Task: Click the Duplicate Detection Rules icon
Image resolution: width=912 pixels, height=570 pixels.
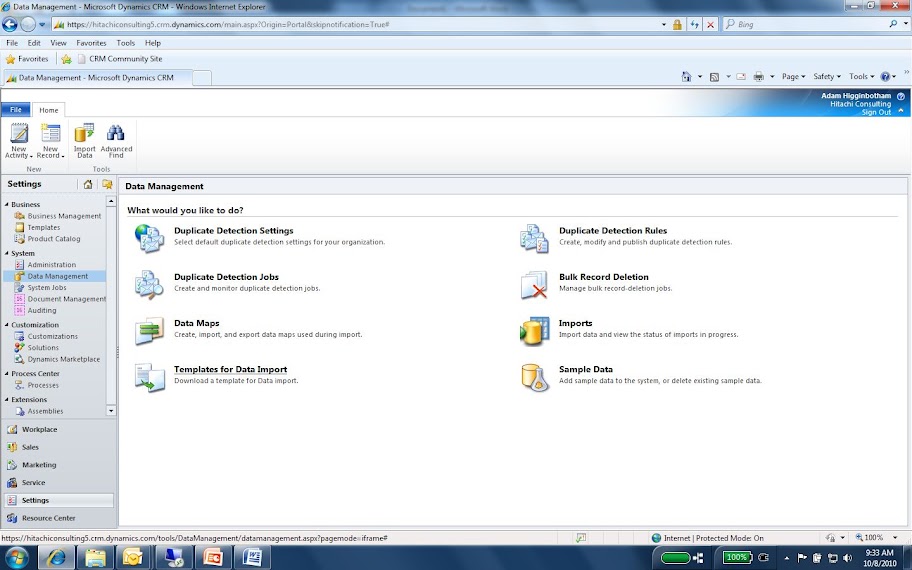Action: pyautogui.click(x=534, y=238)
